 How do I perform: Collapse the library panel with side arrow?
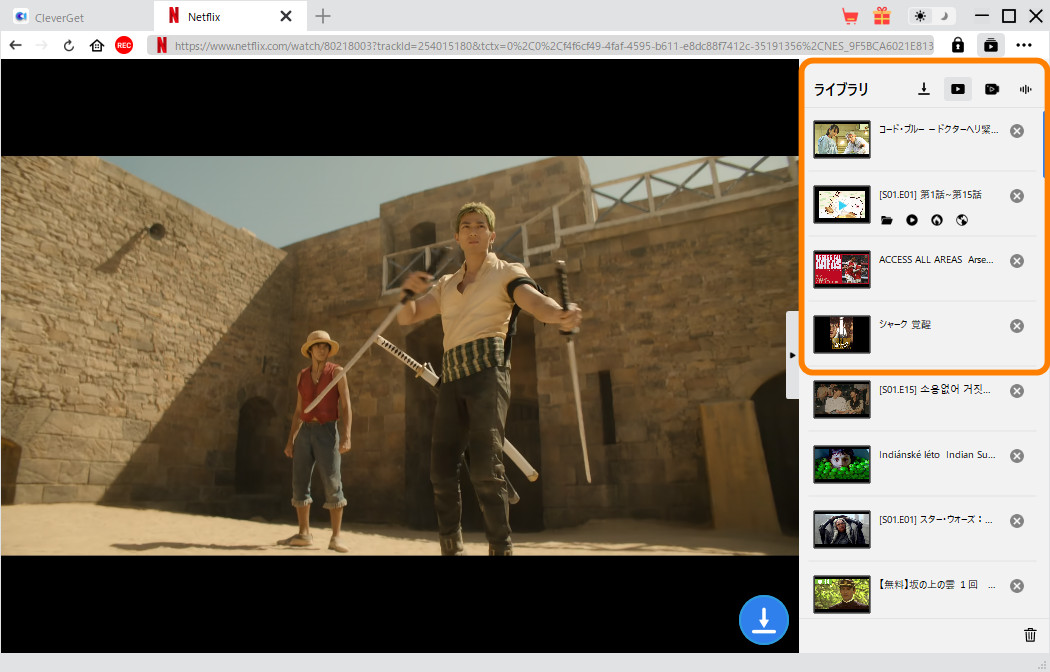point(792,355)
